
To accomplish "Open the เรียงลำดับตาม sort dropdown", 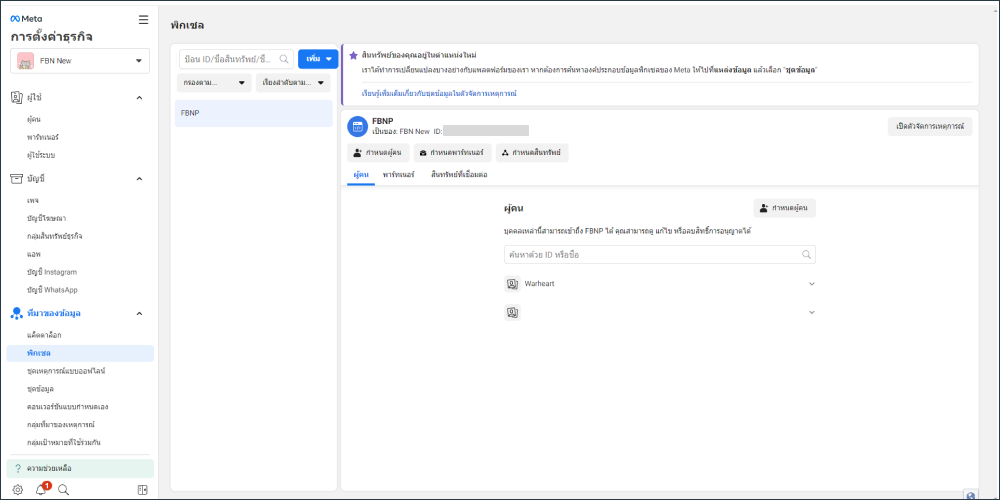I will (293, 83).
